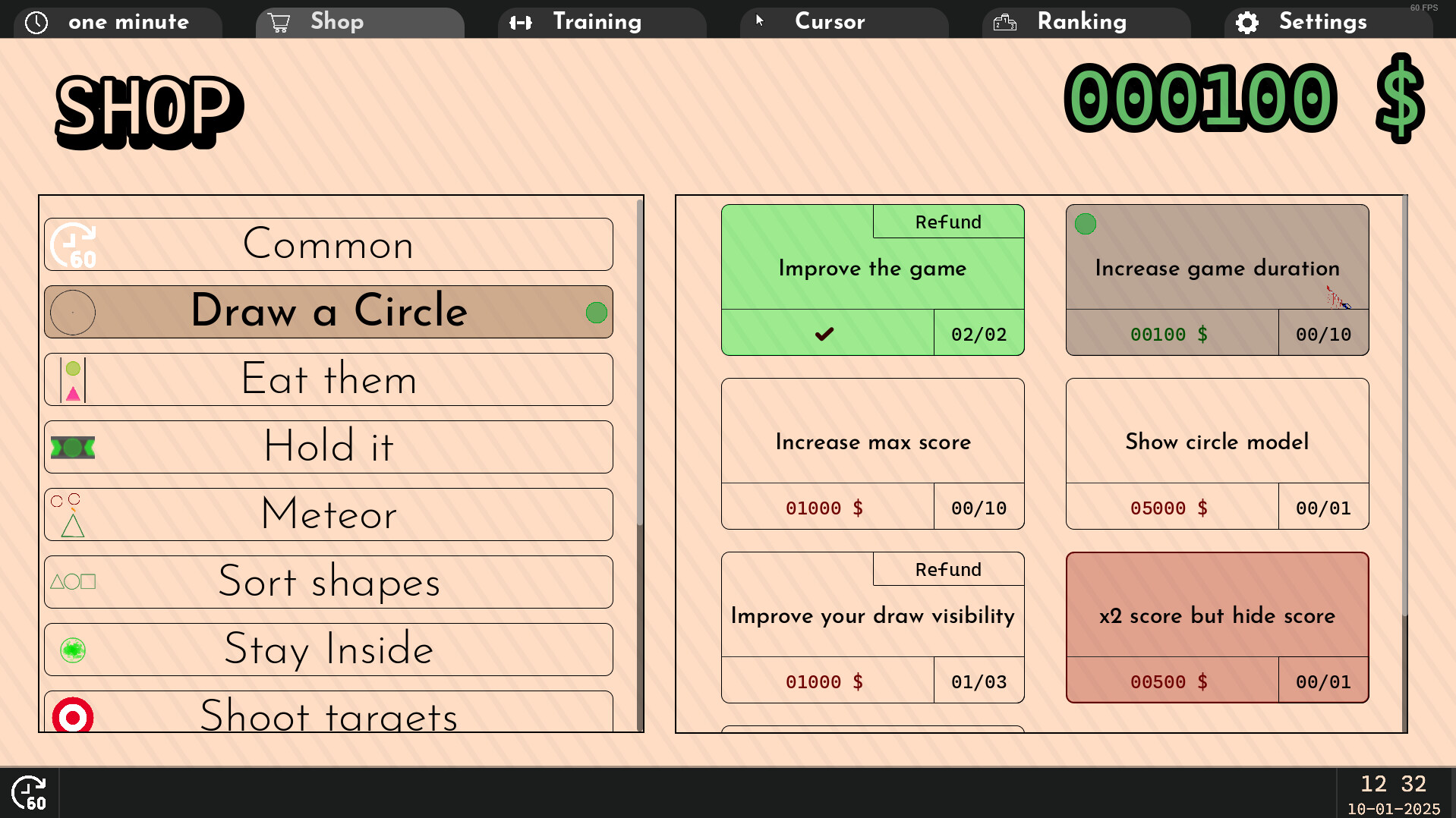
Task: Click the Hold it mode icon
Action: pos(73,447)
